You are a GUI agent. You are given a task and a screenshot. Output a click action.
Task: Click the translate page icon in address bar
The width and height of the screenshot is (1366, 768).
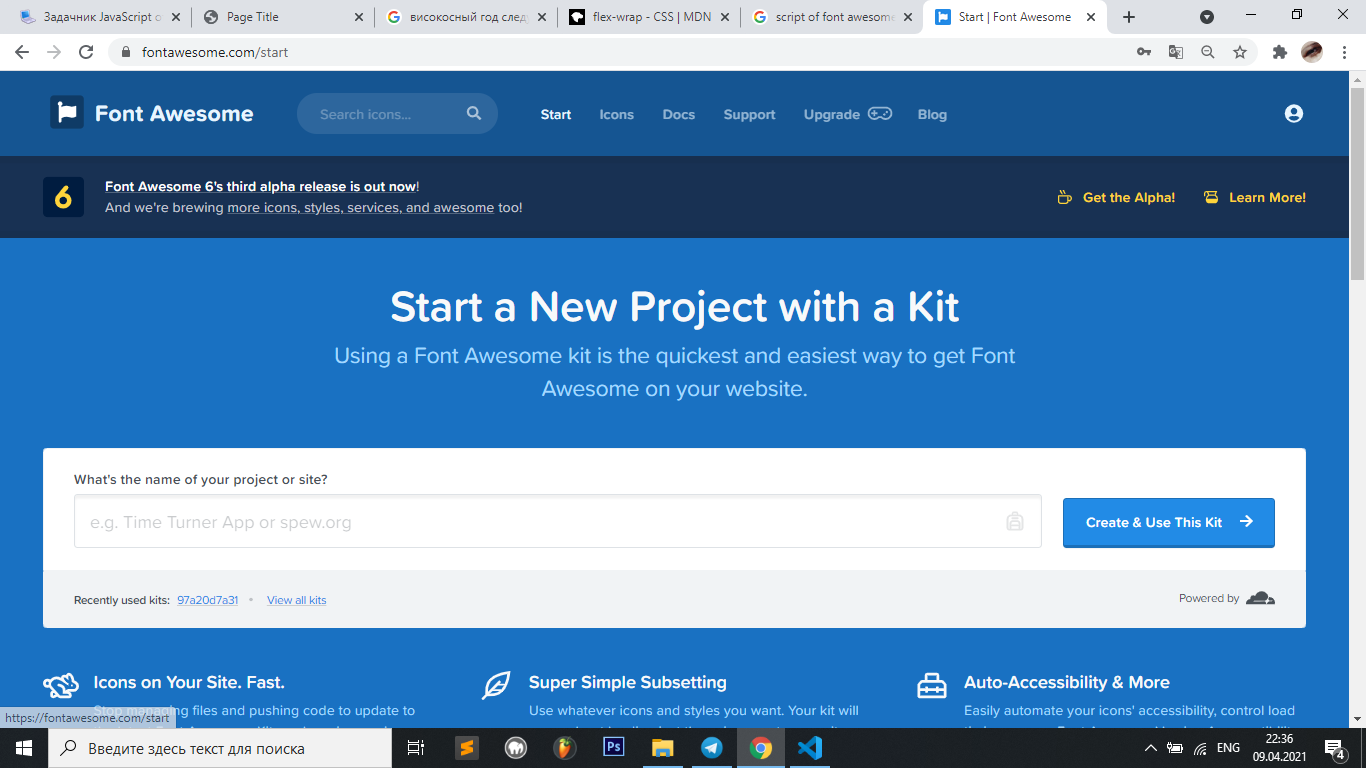1176,52
